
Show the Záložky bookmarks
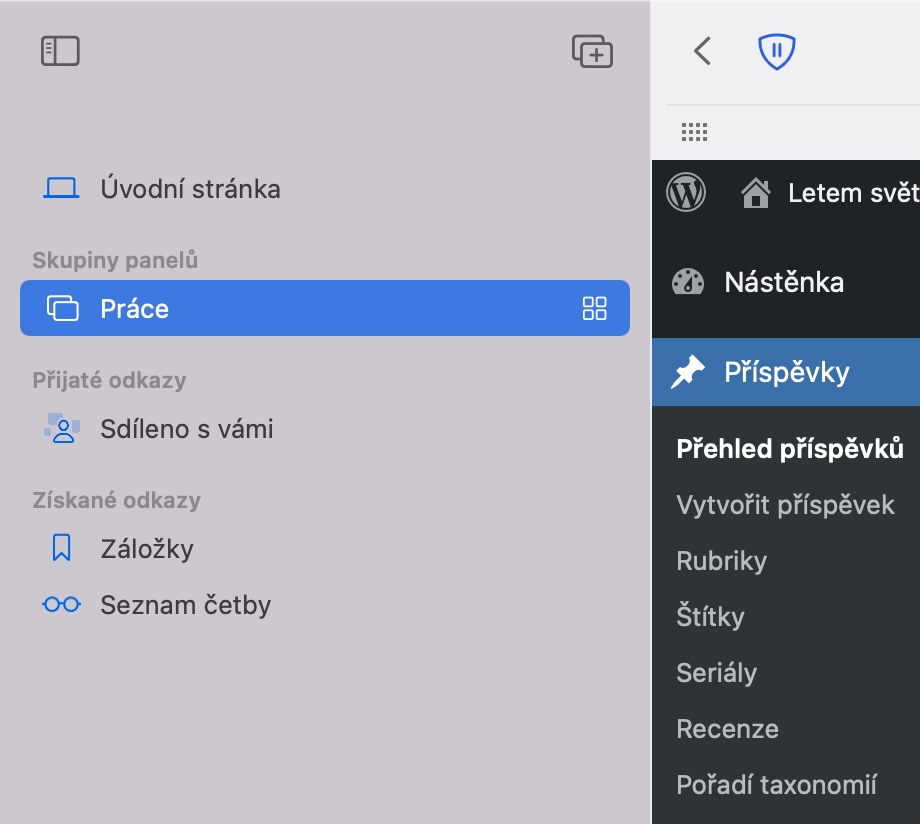[x=146, y=548]
